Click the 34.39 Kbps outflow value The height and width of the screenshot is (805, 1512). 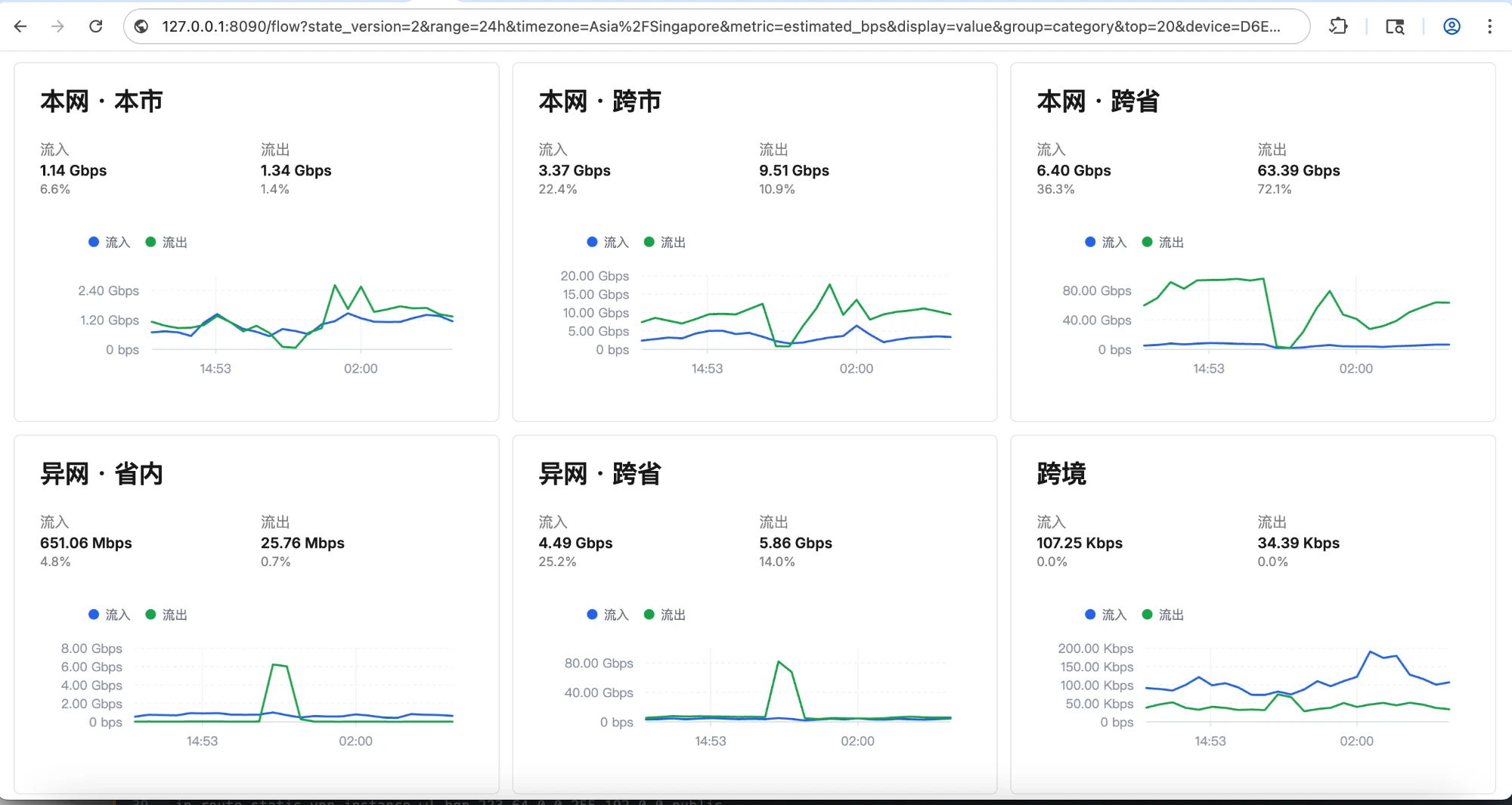[x=1298, y=543]
